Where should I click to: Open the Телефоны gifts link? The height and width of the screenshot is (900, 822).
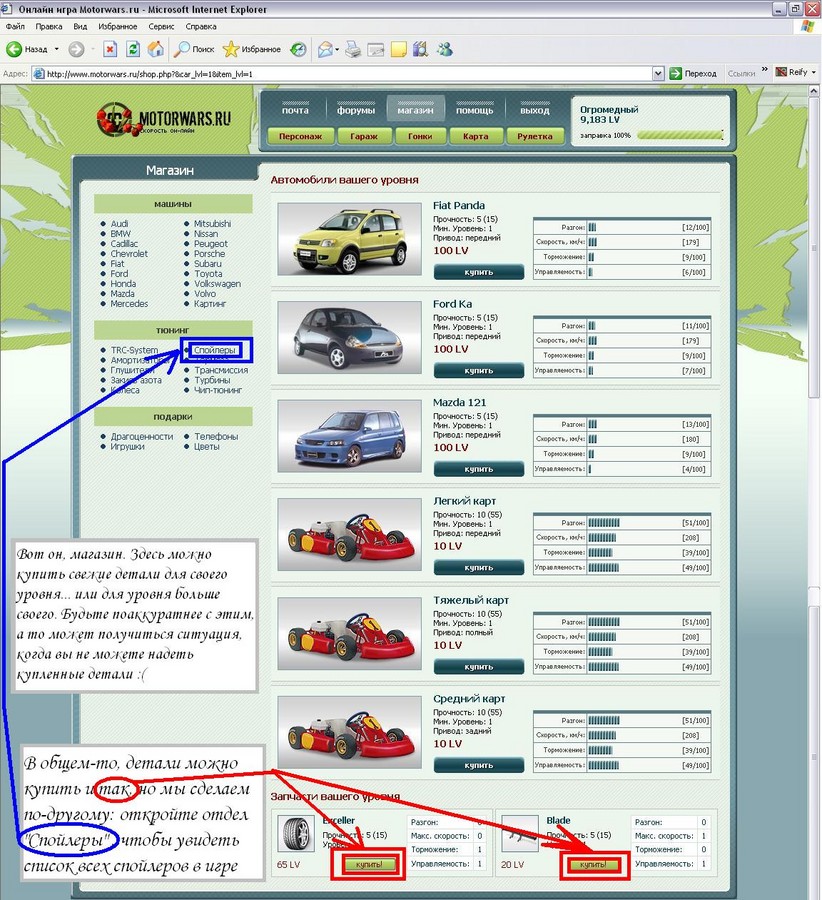point(216,437)
